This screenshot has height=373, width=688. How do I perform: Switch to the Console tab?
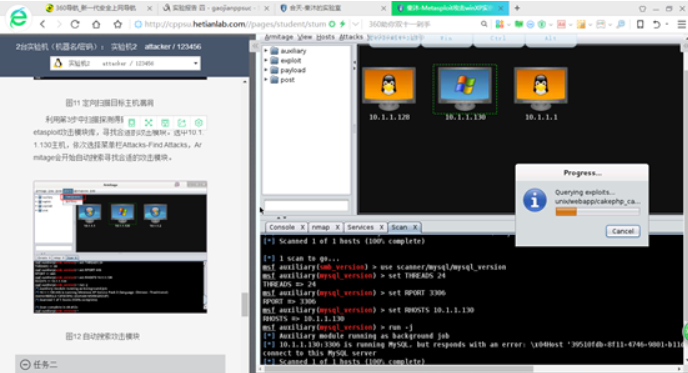pyautogui.click(x=282, y=227)
